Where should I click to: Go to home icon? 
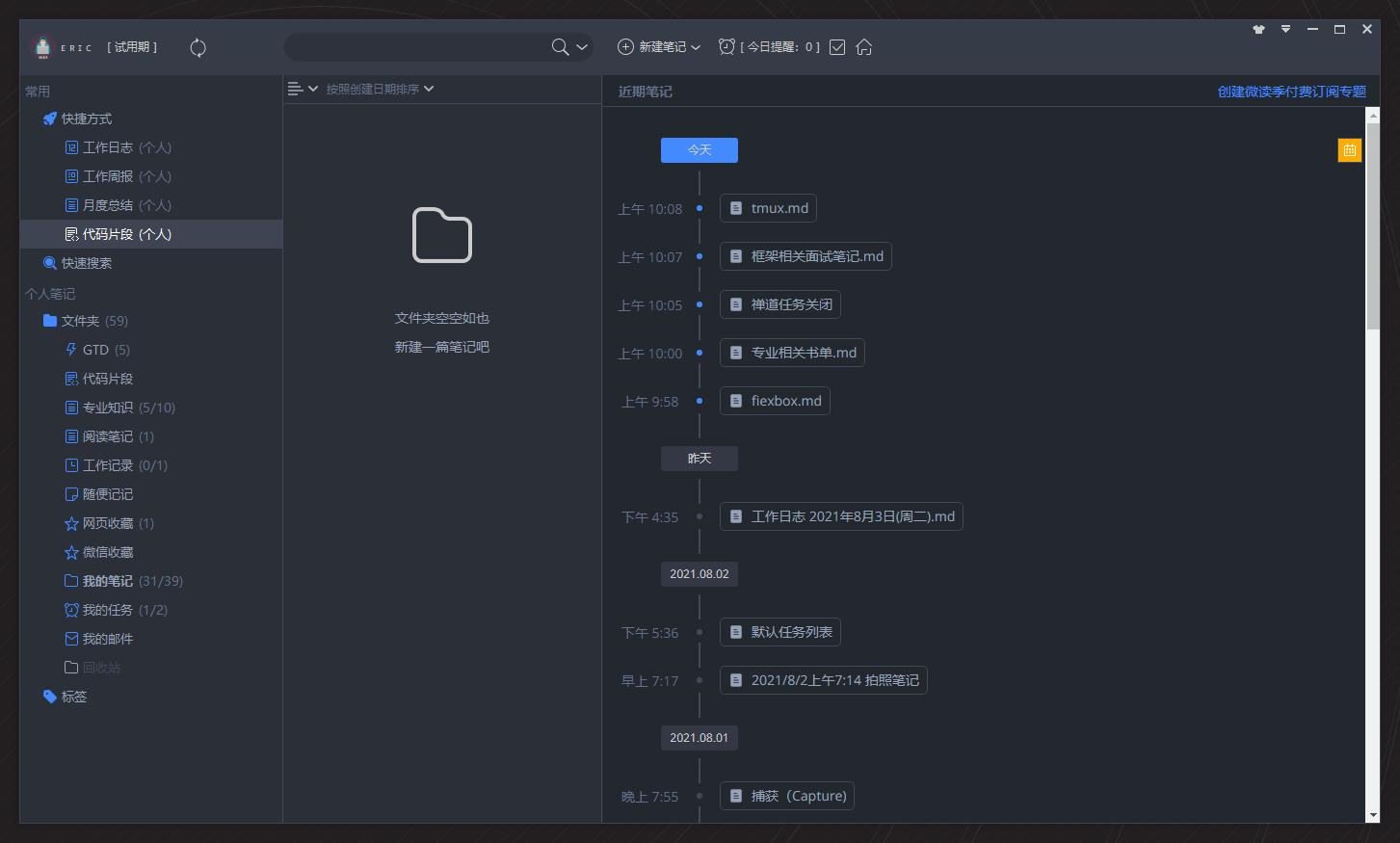(x=864, y=47)
